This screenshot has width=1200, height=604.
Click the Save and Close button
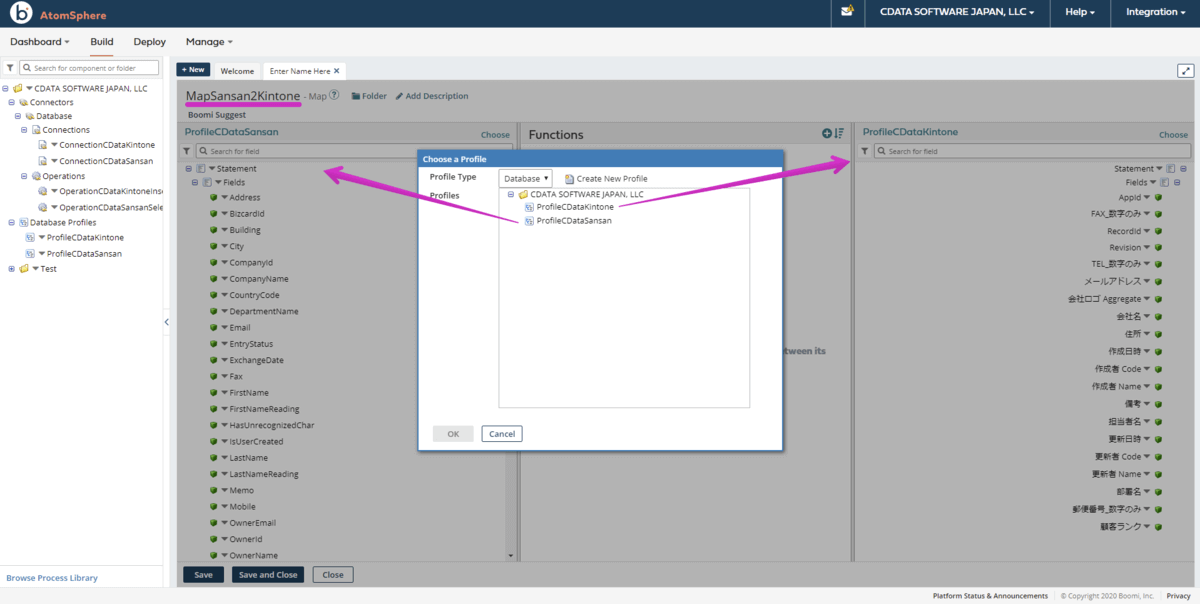click(x=267, y=575)
